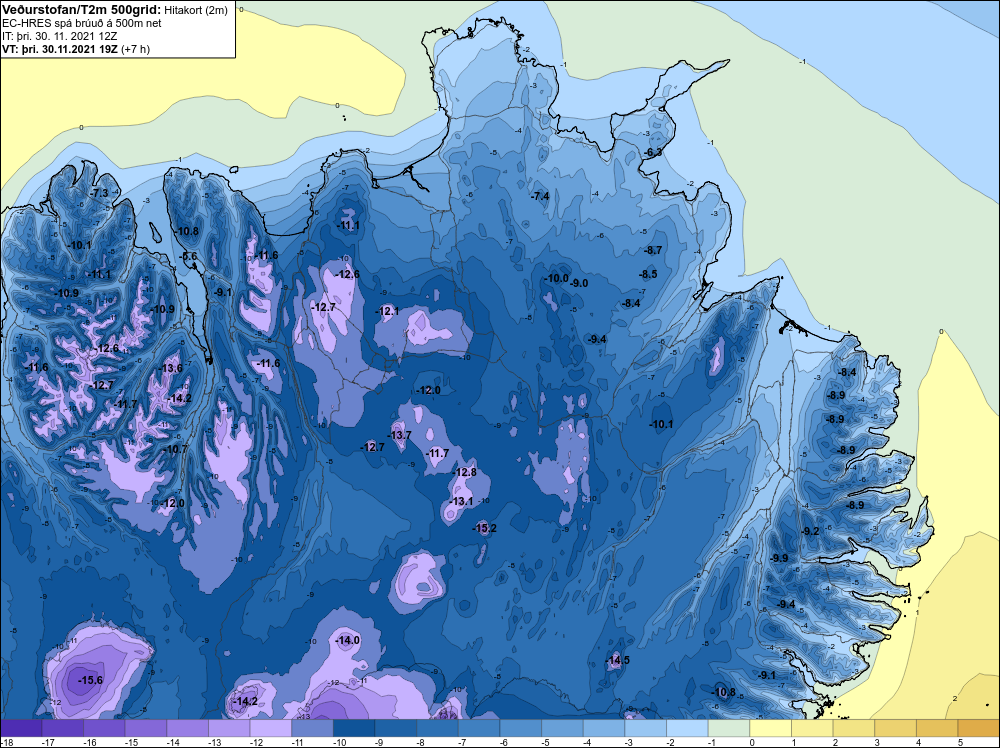Click the -15.2 temperature value
Screen dimensions: 1000x748
pos(484,528)
